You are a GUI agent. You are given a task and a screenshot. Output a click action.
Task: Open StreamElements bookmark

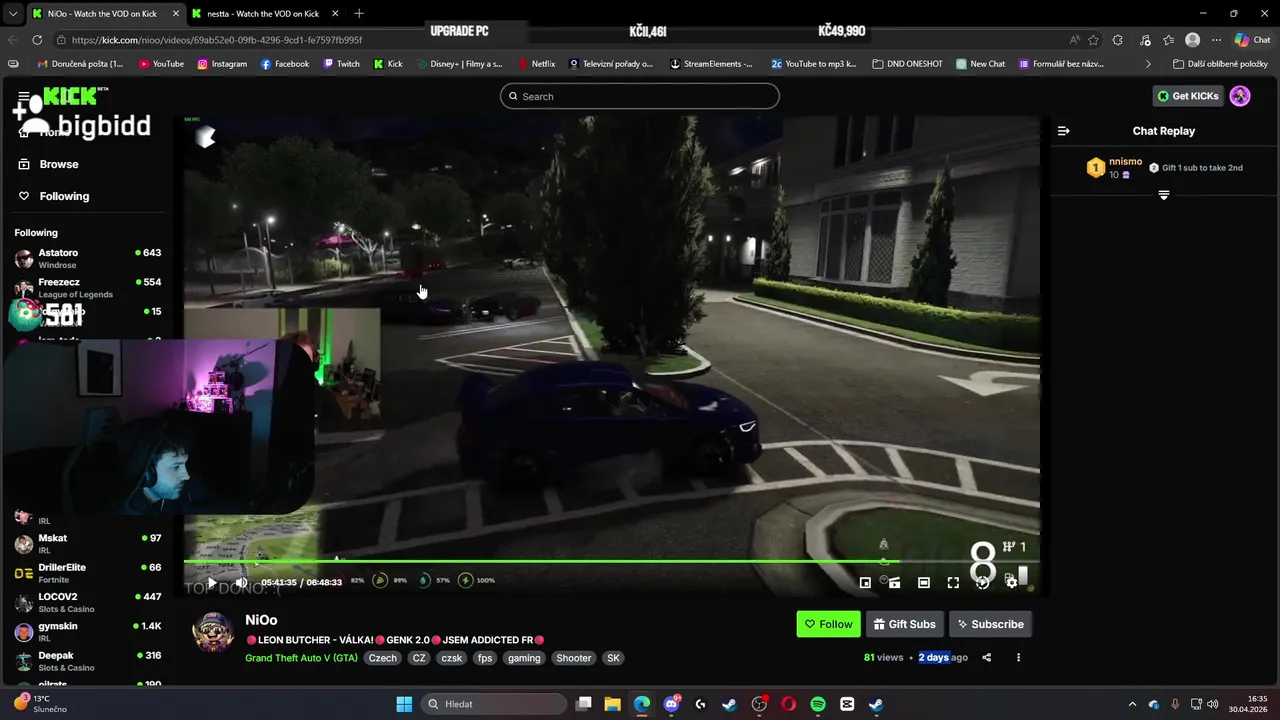[711, 64]
